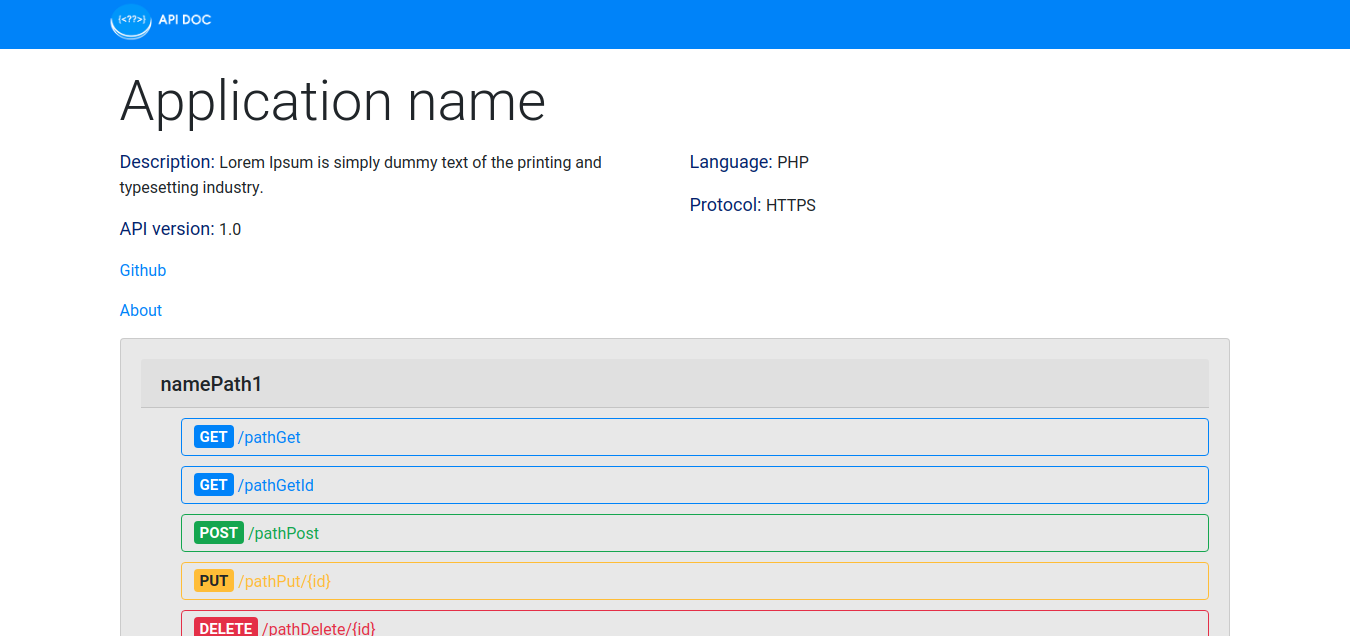
Task: Click the red DELETE method badge
Action: click(x=226, y=628)
